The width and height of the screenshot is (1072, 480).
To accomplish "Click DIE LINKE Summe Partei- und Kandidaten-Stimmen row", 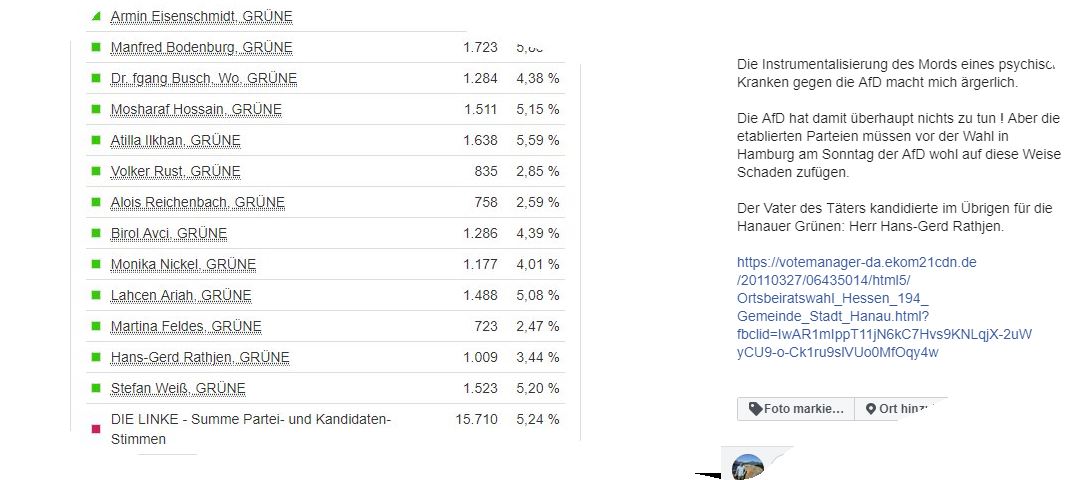I will click(x=250, y=429).
